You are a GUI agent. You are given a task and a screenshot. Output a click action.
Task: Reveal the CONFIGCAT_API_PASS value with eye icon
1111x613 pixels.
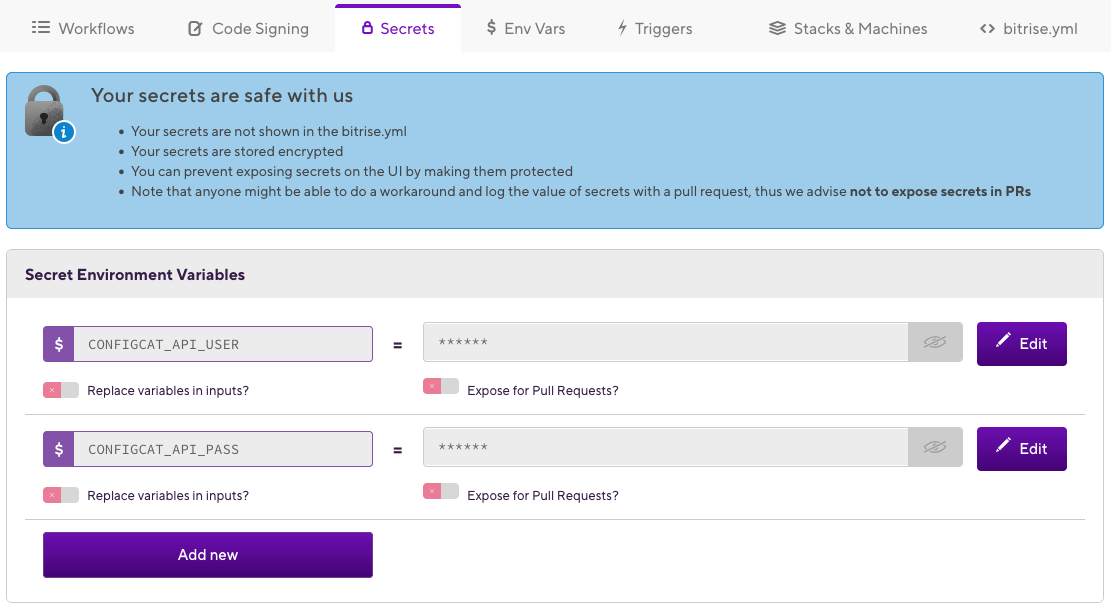(x=934, y=448)
